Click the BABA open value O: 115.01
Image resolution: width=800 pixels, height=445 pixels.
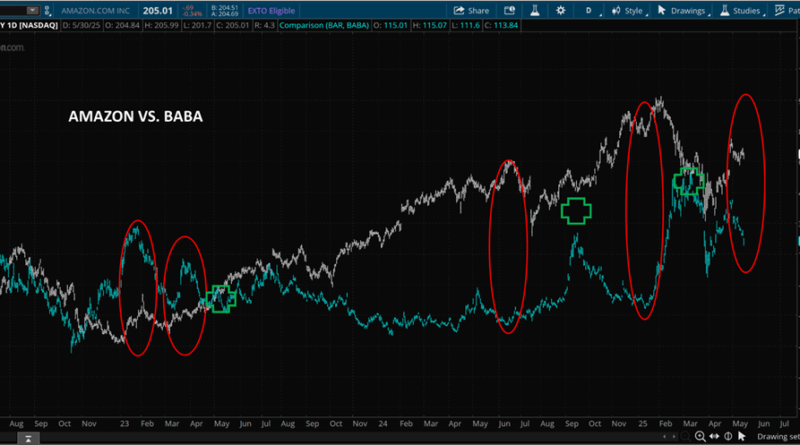(x=391, y=26)
